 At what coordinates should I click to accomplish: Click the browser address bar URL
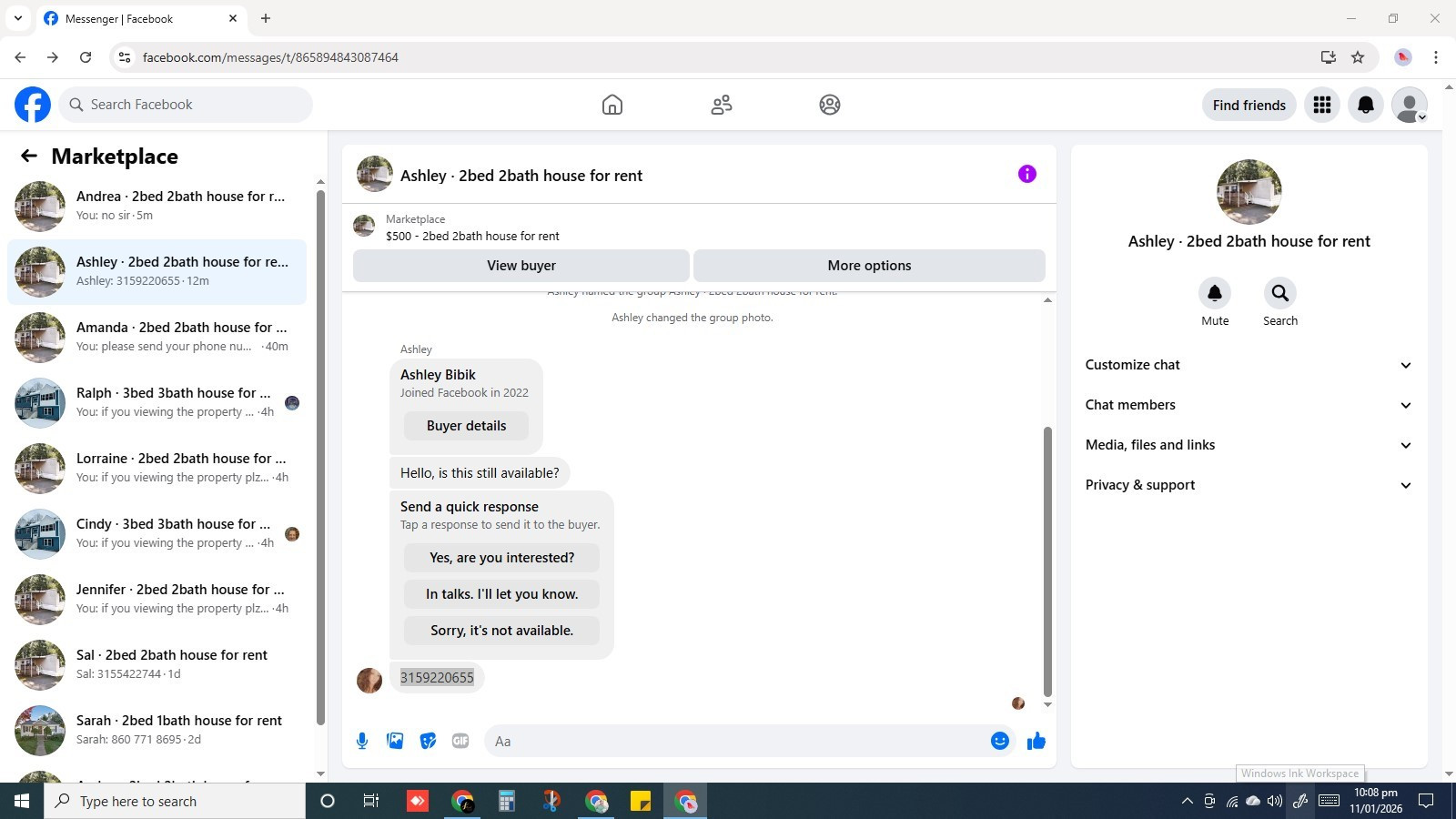click(x=270, y=57)
